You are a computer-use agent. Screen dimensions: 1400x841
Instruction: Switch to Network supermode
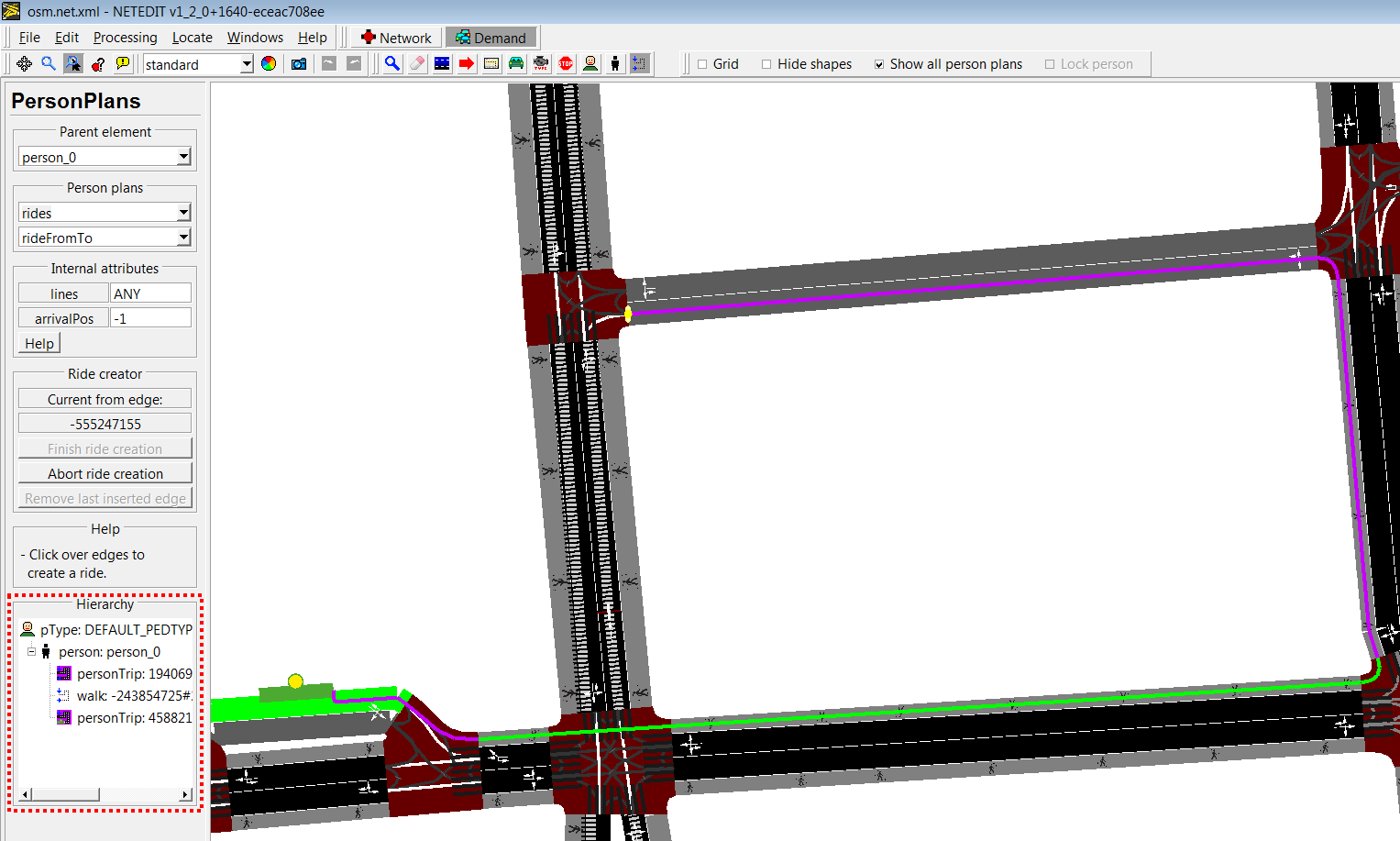pos(396,38)
